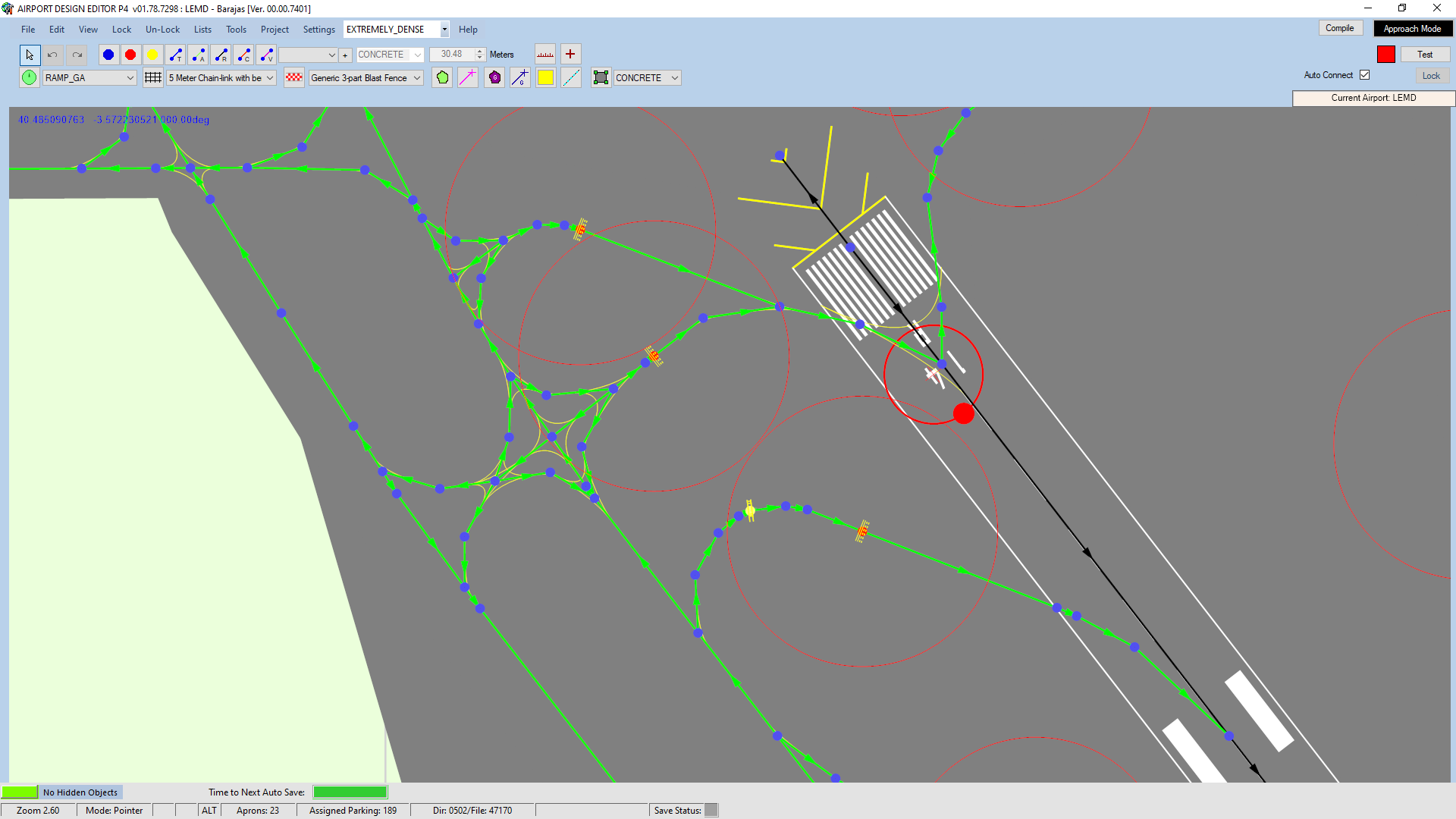Select the Taxi link (T) tool
The image size is (1456, 819).
(176, 55)
